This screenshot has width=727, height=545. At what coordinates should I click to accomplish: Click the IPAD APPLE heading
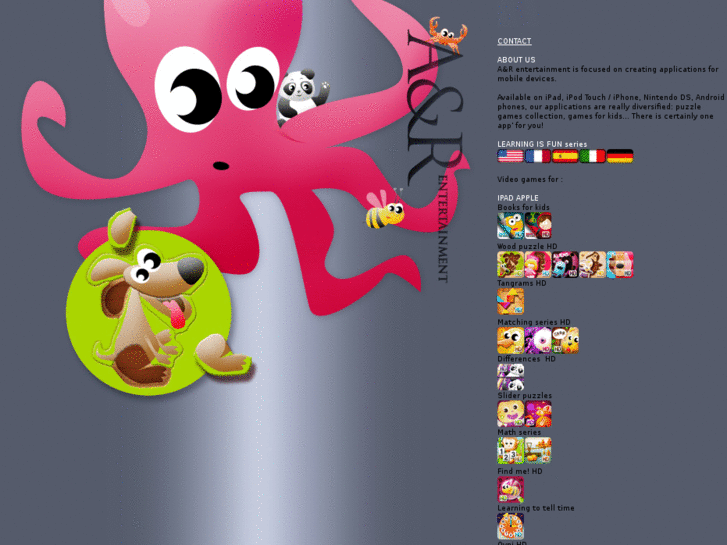(518, 198)
